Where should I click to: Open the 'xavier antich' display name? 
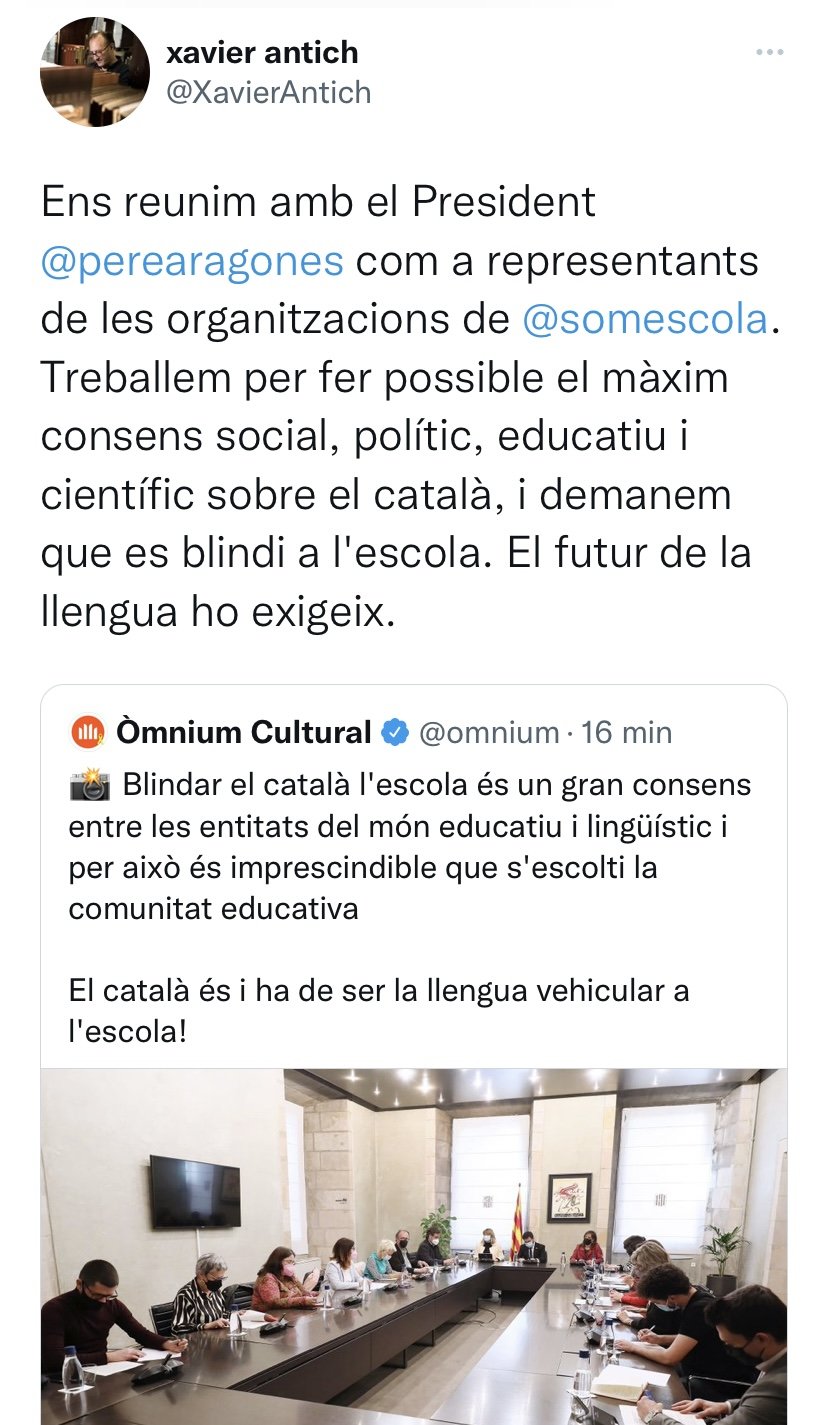[262, 52]
